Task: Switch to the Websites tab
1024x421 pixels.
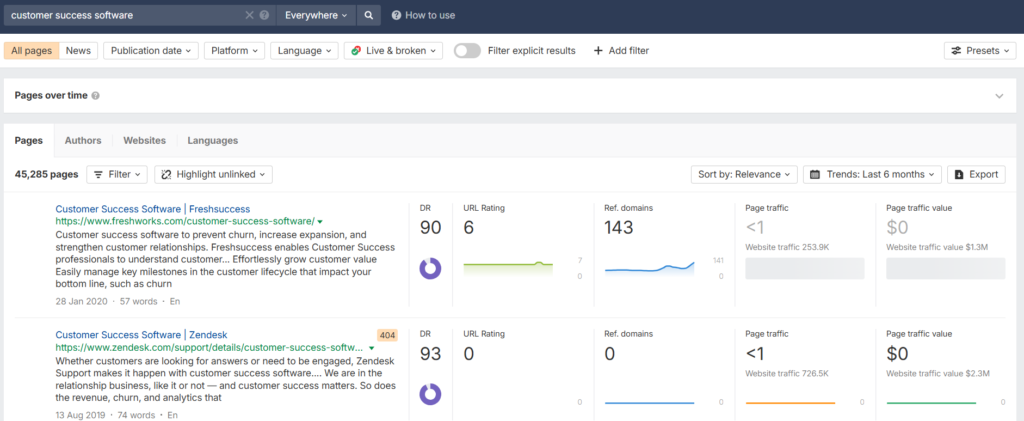Action: pos(144,140)
